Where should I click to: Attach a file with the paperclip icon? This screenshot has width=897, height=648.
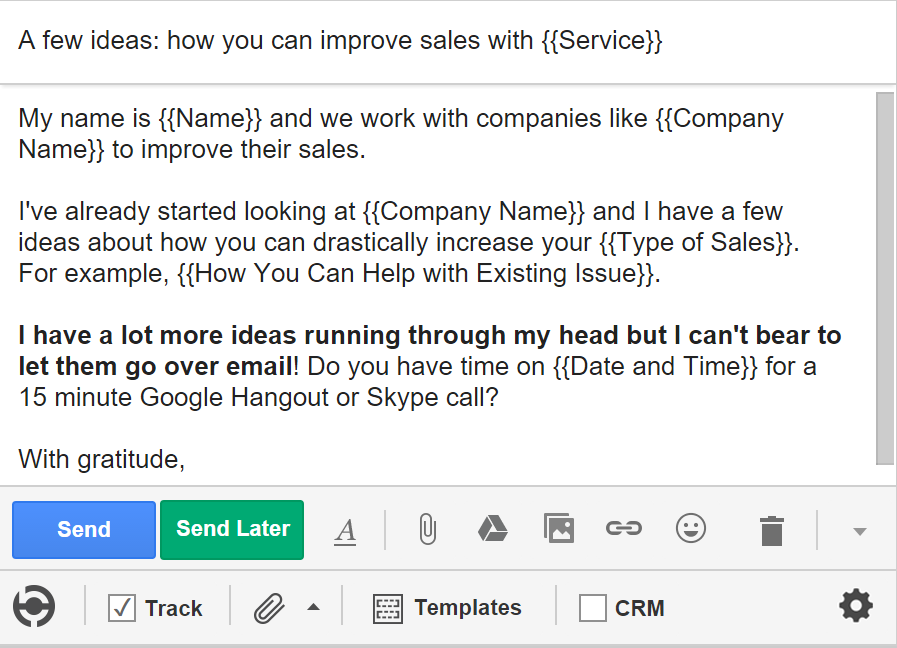coord(427,529)
